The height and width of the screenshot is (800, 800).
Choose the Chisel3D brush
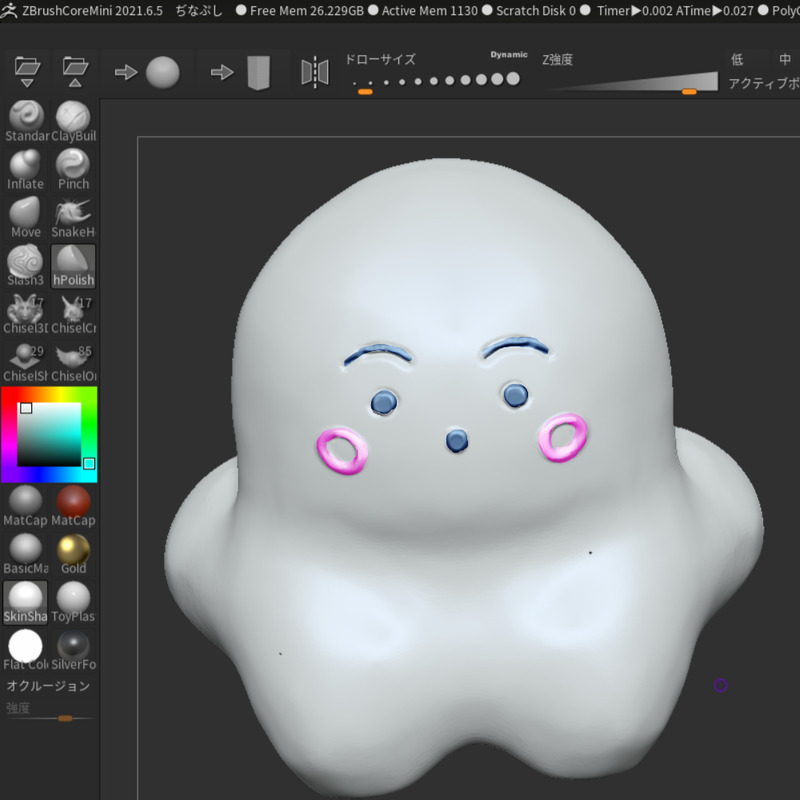(26, 312)
